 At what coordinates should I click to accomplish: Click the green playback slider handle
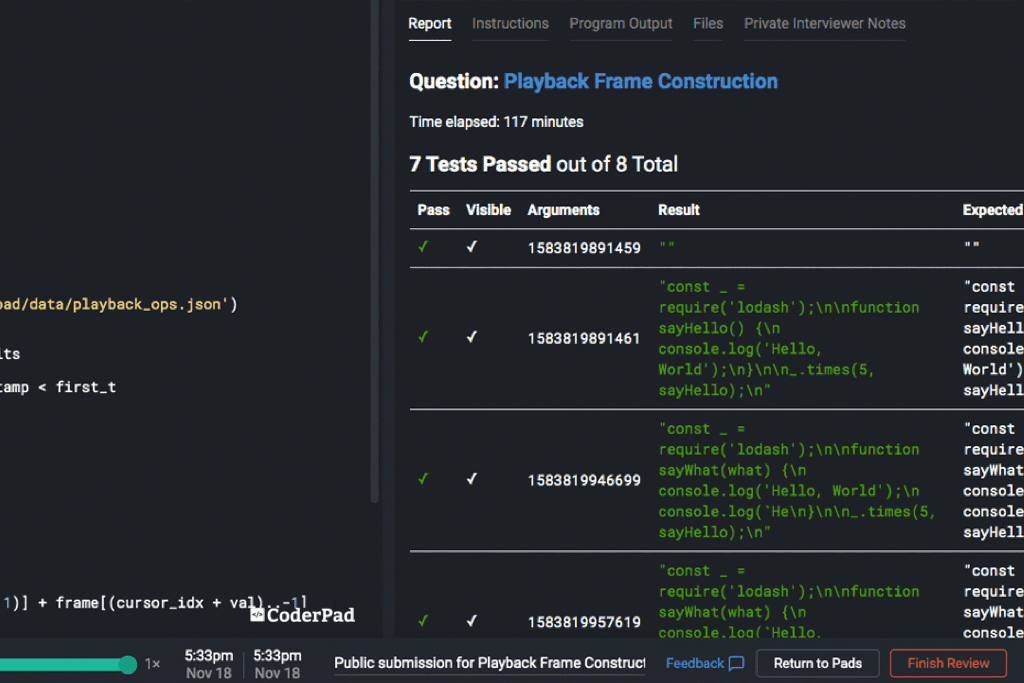click(x=128, y=664)
